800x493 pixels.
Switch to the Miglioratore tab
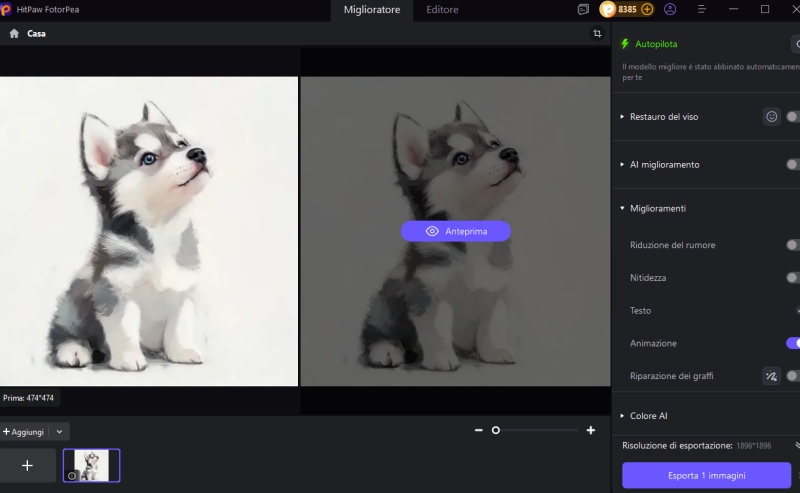(372, 10)
